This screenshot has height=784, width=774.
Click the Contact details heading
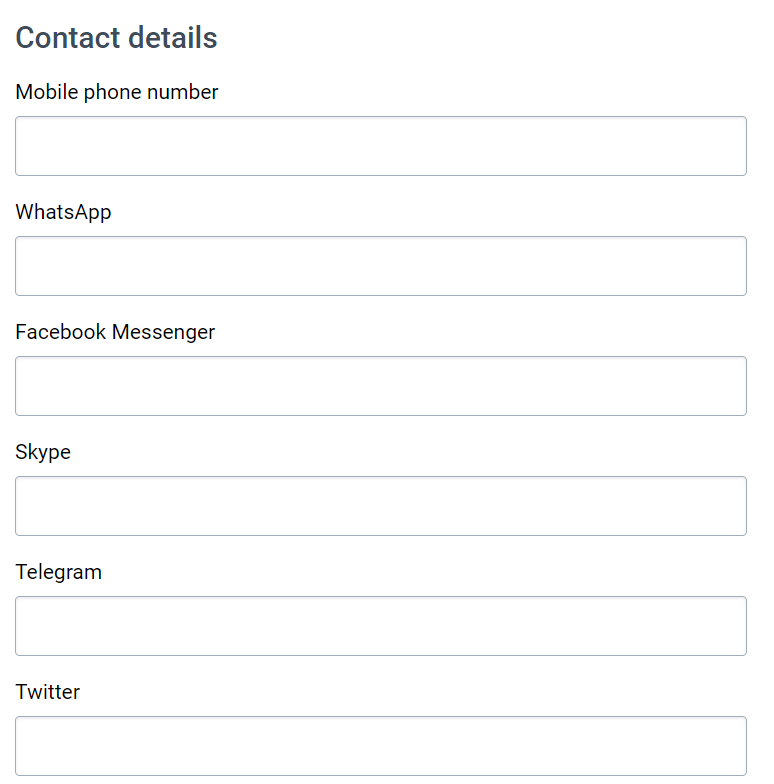click(116, 38)
